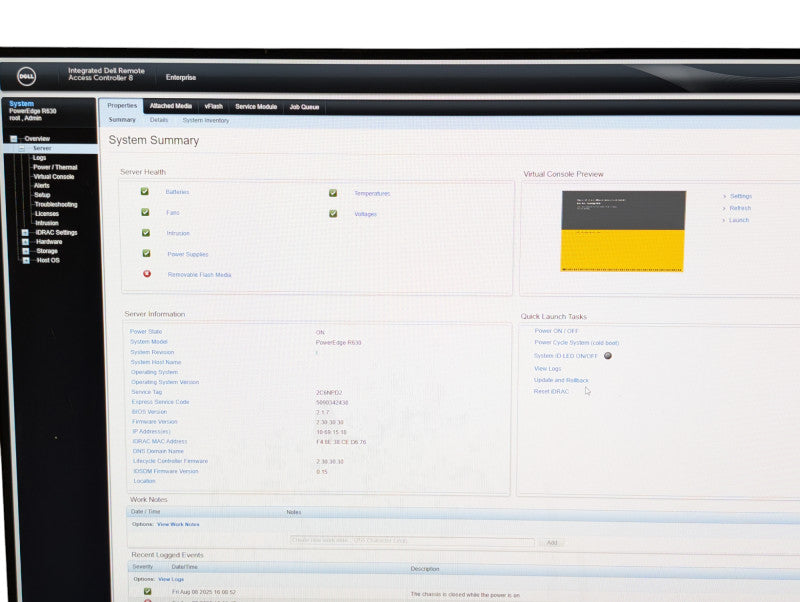
Task: Open the Job Queue tab
Action: (304, 107)
